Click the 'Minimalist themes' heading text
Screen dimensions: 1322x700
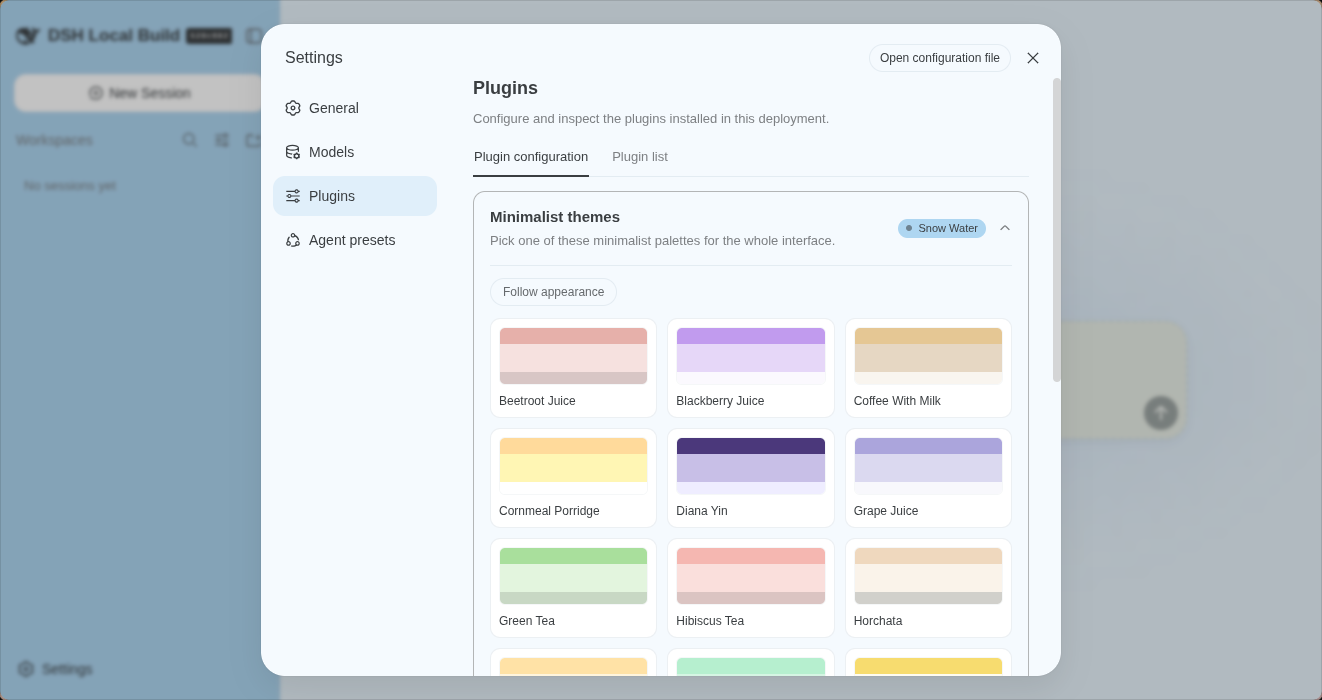coord(555,217)
